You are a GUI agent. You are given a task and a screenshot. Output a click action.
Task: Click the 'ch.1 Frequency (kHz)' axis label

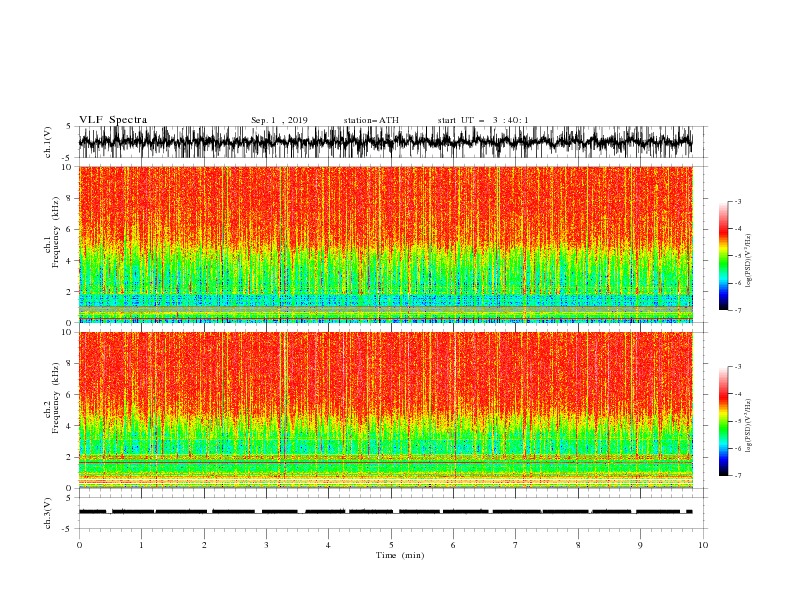point(54,232)
